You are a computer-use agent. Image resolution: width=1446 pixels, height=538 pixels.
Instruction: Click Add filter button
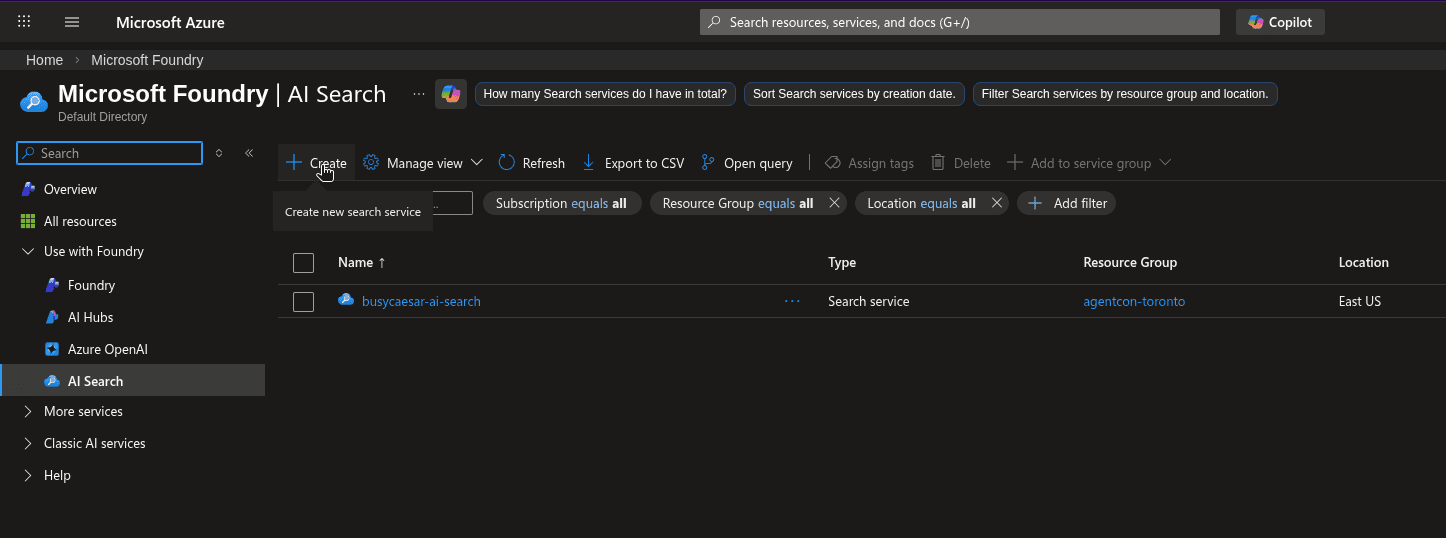coord(1067,203)
